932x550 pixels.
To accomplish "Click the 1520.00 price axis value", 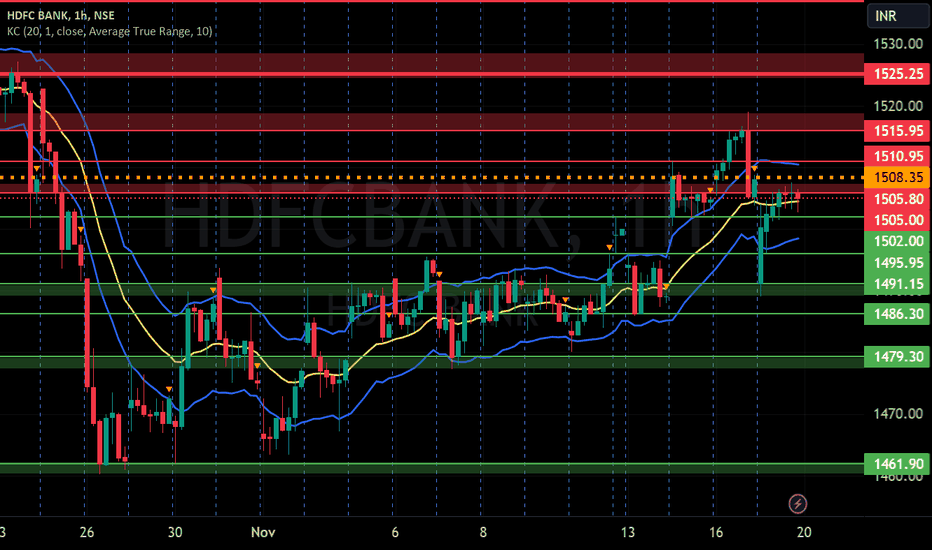I will pos(898,106).
